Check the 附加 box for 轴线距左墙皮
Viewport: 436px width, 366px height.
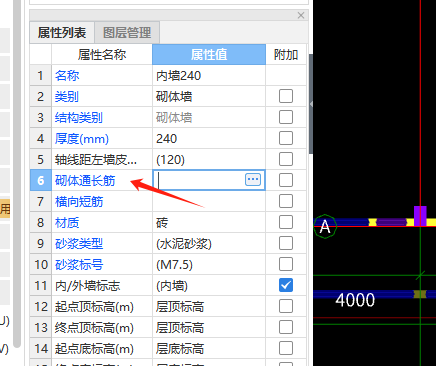[x=286, y=159]
